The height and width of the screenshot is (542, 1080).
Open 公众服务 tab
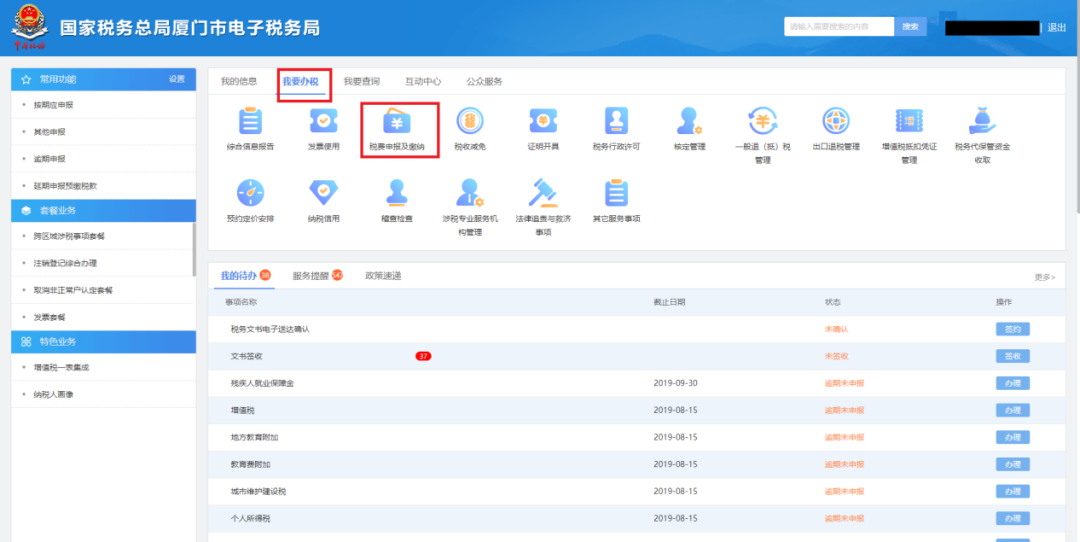tap(484, 81)
